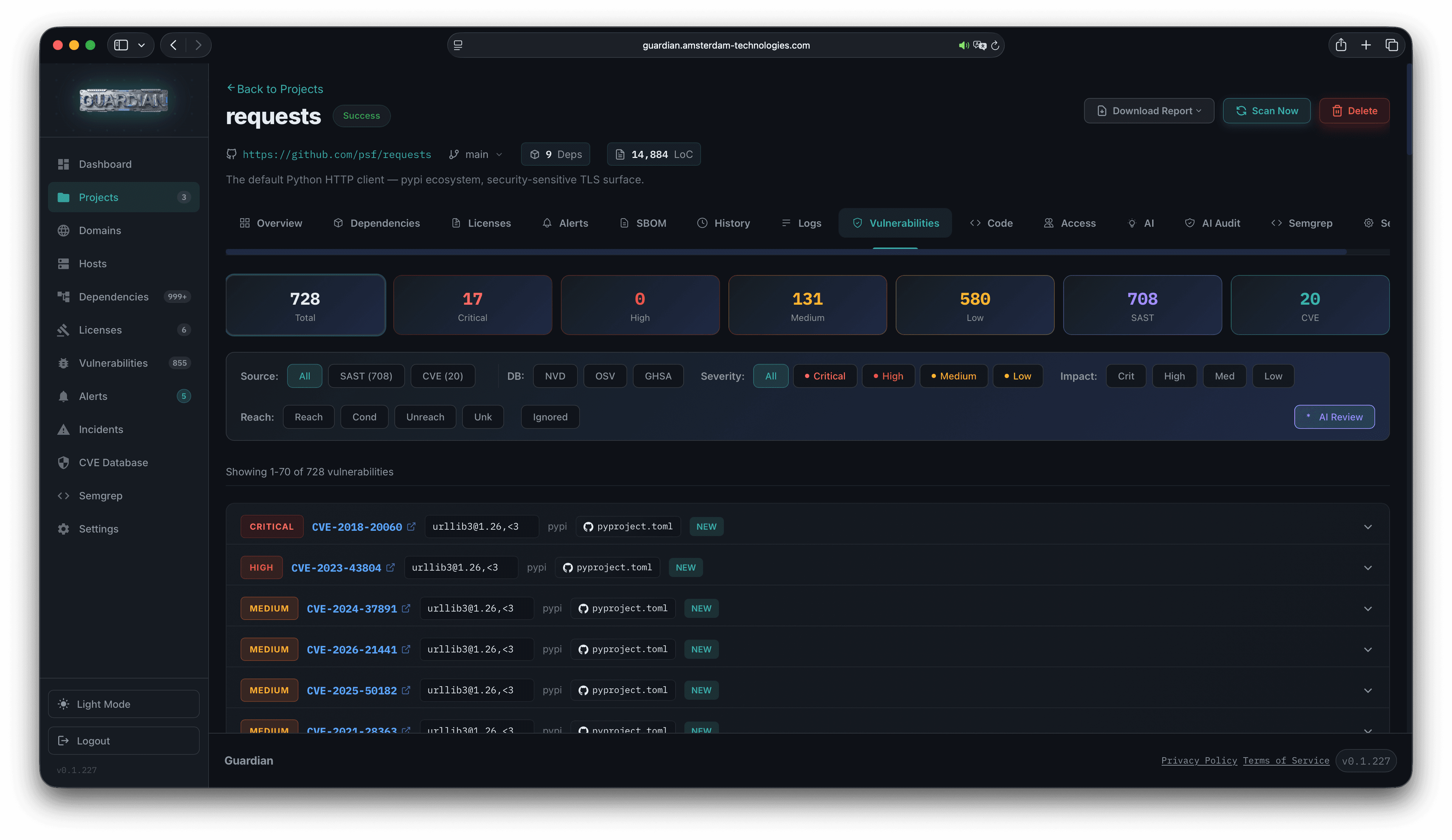
Task: Launch AI Review
Action: (x=1334, y=417)
